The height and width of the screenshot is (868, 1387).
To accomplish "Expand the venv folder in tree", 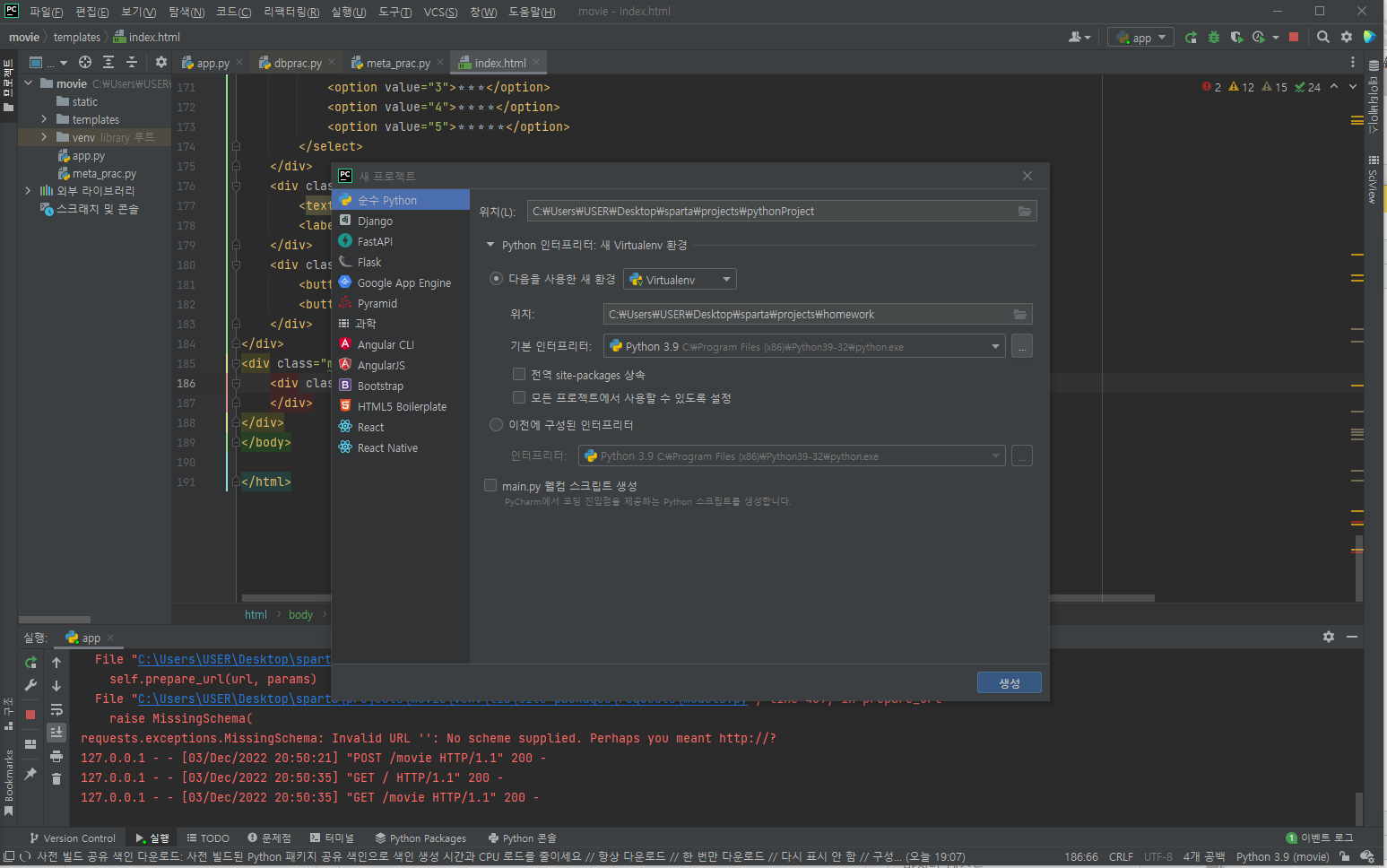I will click(44, 137).
